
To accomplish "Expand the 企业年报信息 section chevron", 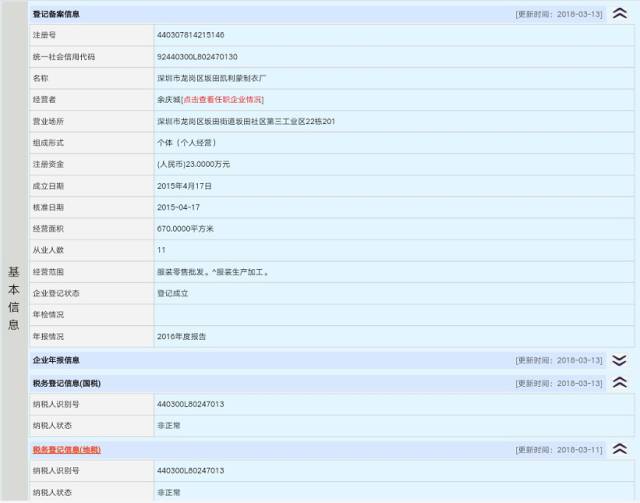I will 620,360.
